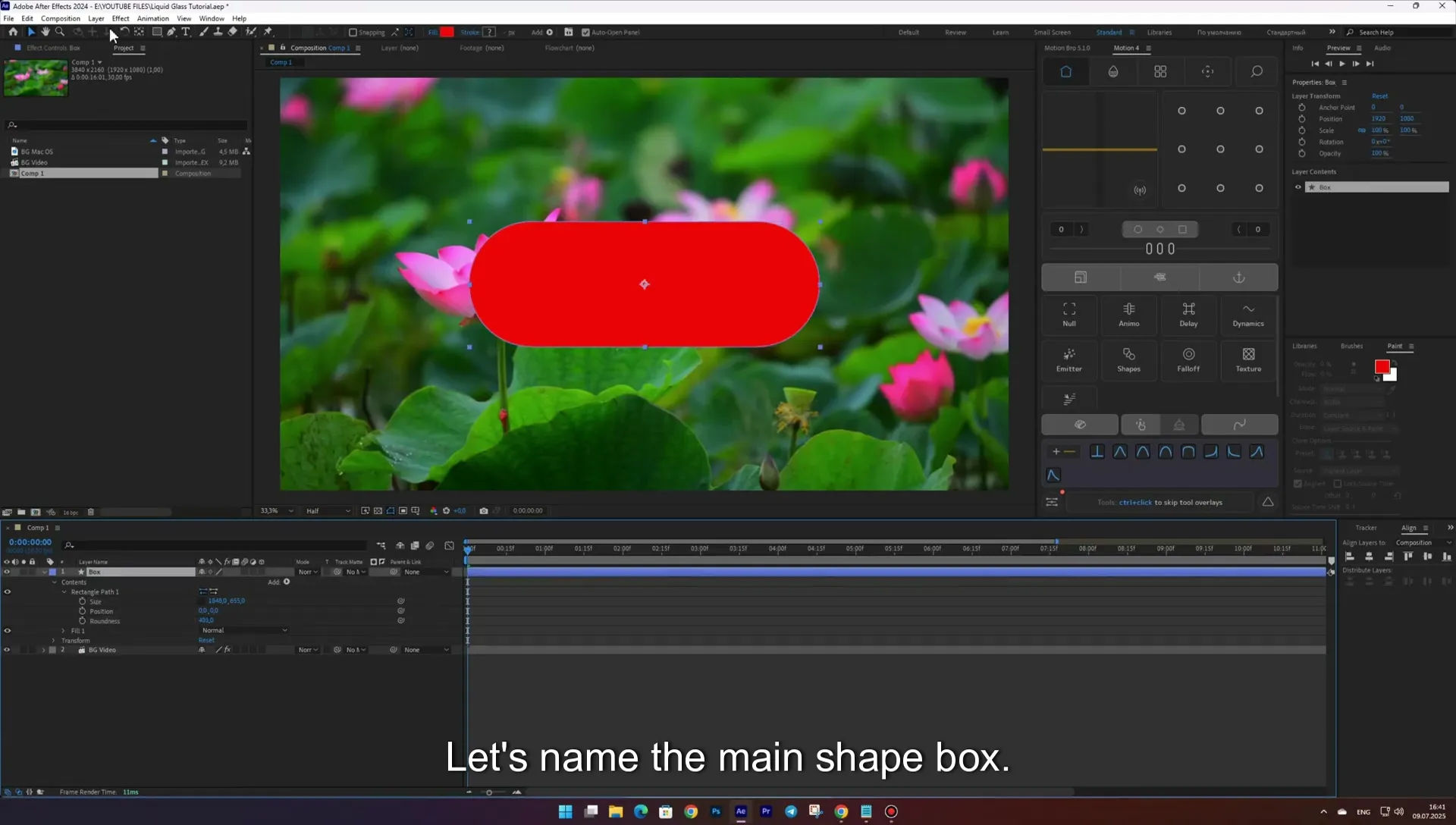This screenshot has height=825, width=1456.
Task: Toggle Fill 1 visibility eye
Action: pos(7,631)
